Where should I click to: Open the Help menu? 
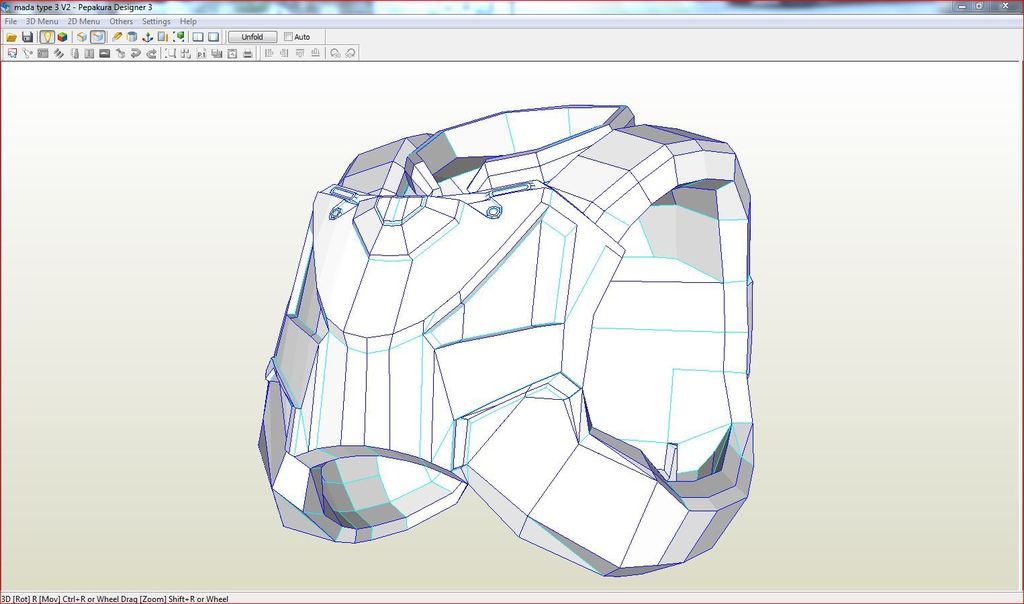pos(188,21)
